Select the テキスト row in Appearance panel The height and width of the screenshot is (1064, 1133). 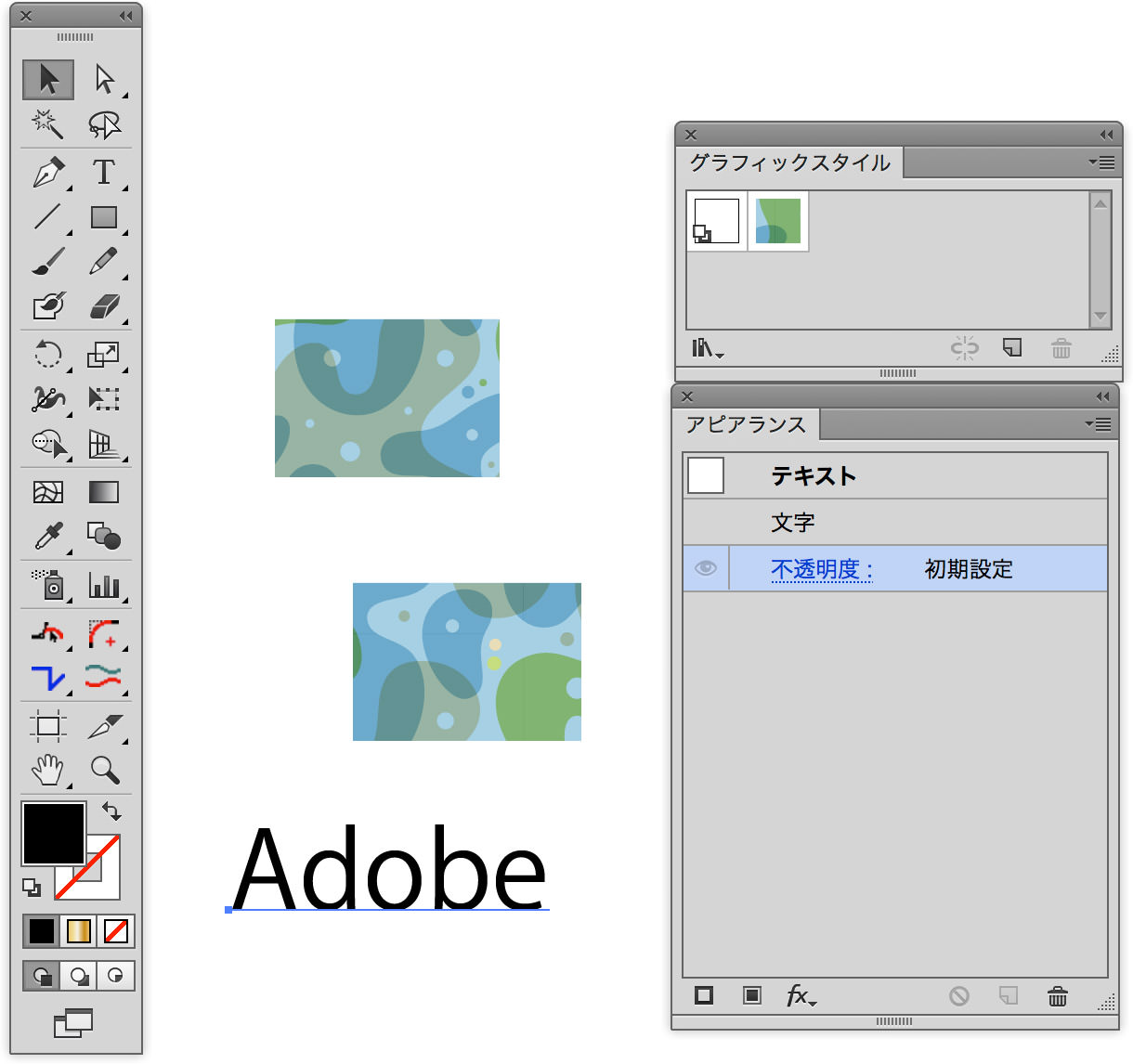tap(895, 476)
